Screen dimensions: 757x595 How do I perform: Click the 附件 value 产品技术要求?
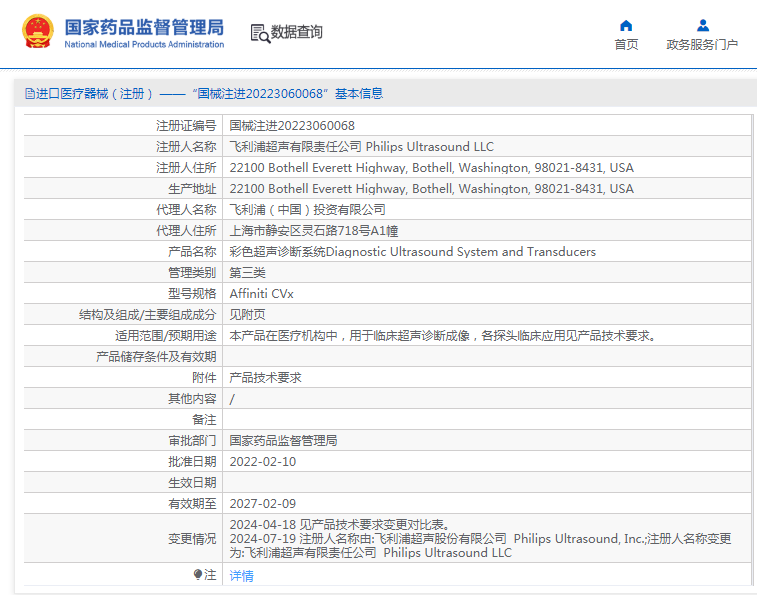[266, 378]
